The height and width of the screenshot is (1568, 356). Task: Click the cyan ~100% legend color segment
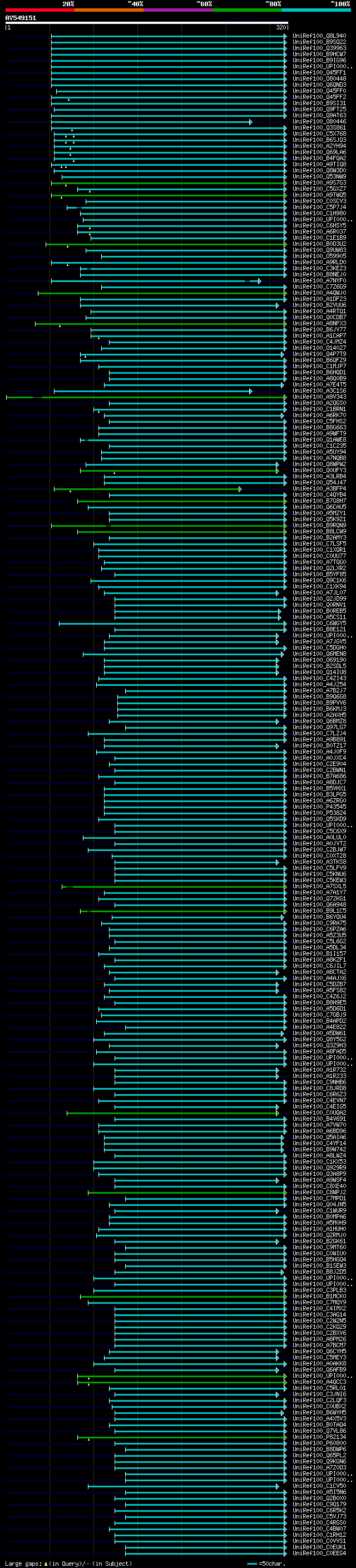[316, 10]
